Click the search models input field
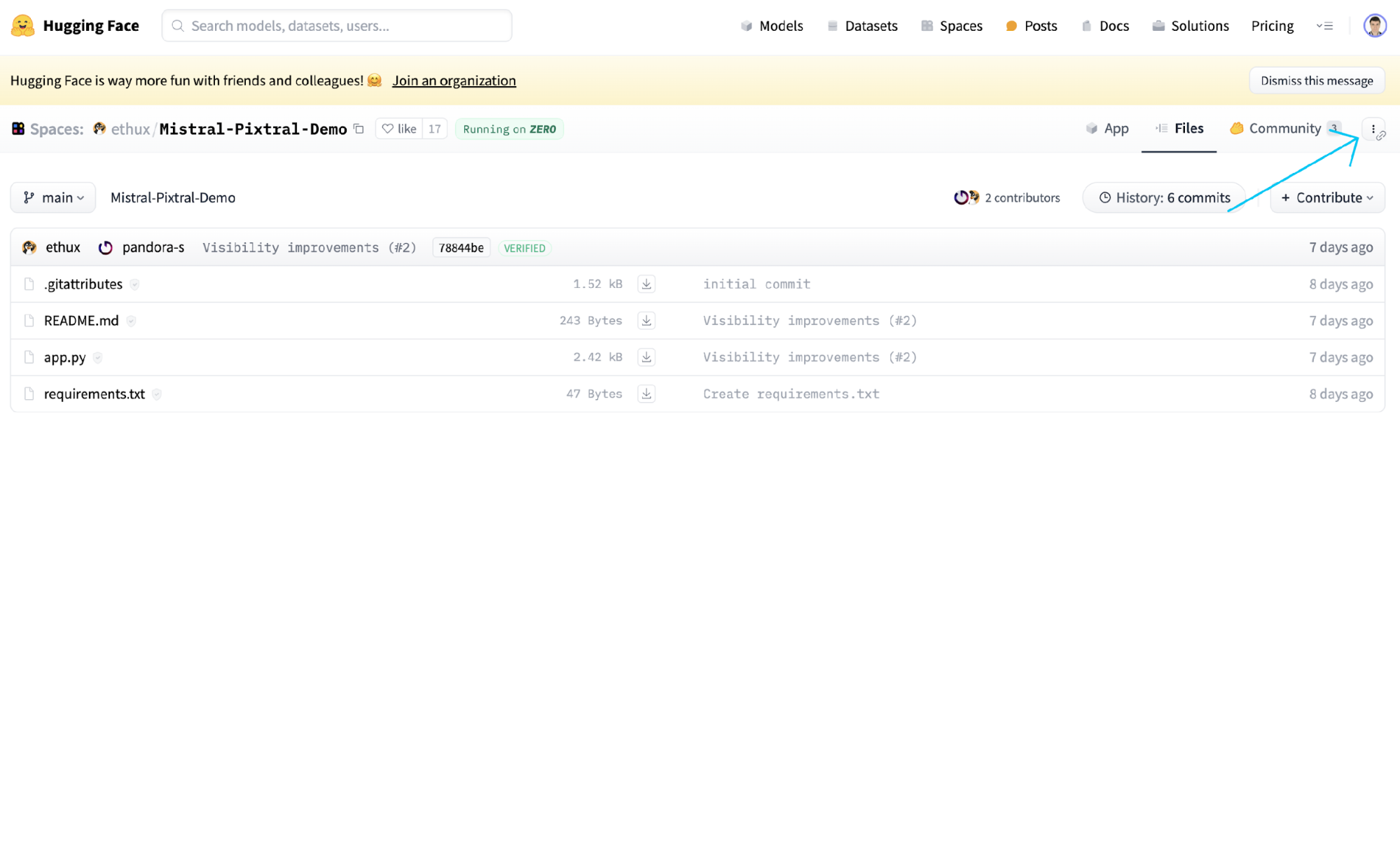This screenshot has height=860, width=1400. 337,26
